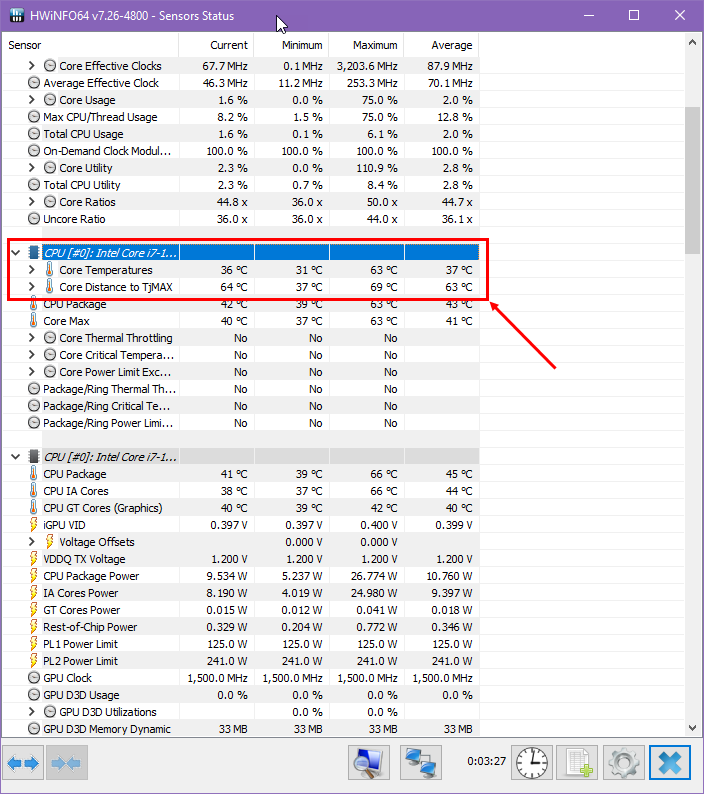Select the PL2 Power Limit row
The height and width of the screenshot is (794, 704).
[x=241, y=661]
